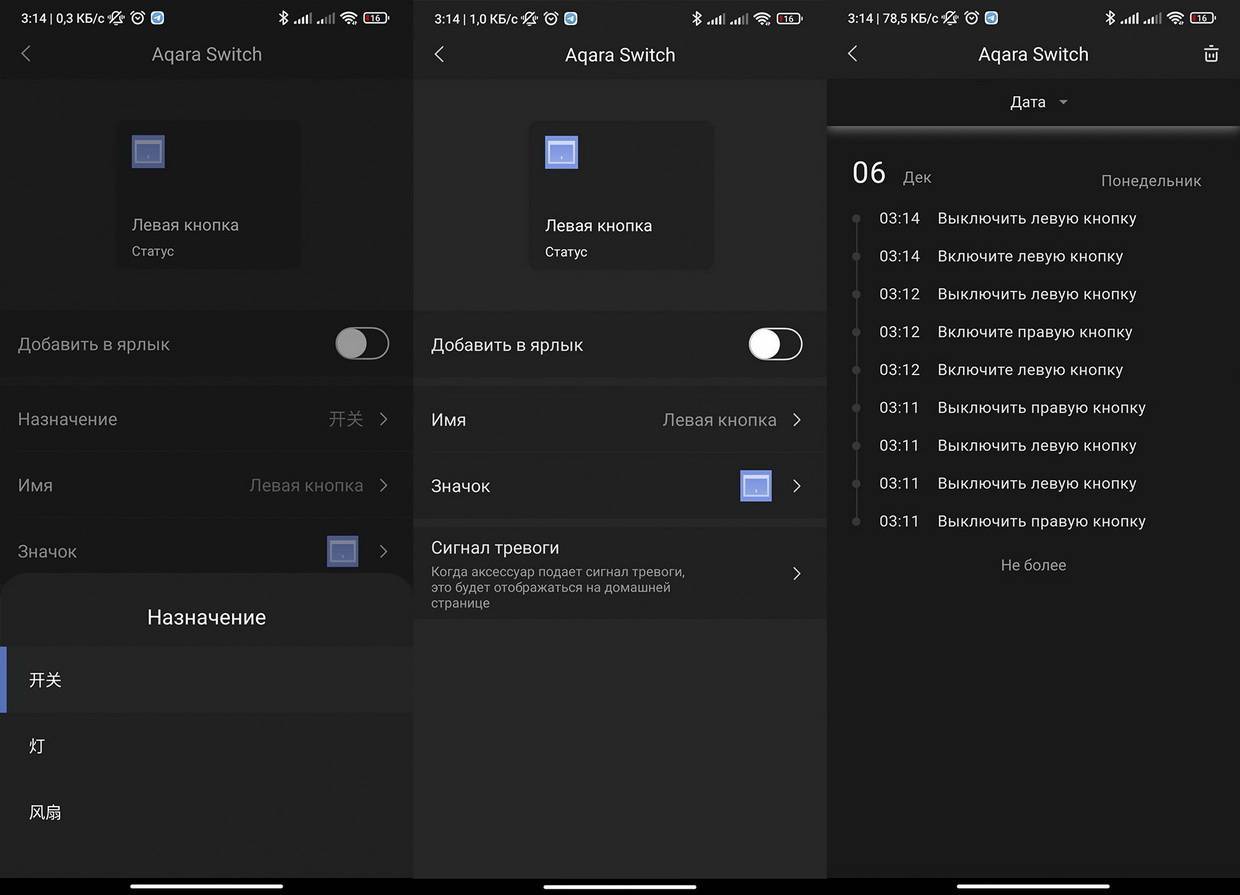
Task: Tap the Не более text under the log
Action: pyautogui.click(x=1033, y=565)
